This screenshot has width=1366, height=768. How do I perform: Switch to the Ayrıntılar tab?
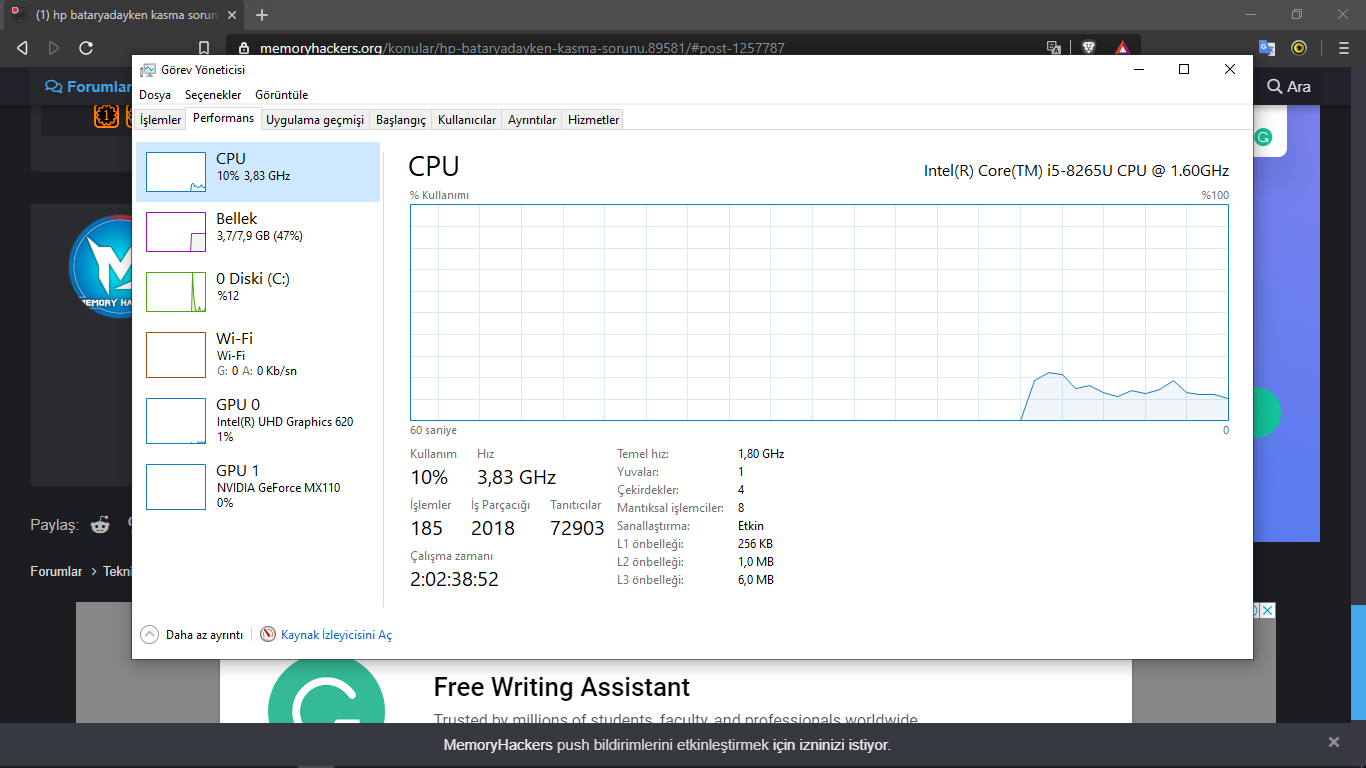click(532, 120)
